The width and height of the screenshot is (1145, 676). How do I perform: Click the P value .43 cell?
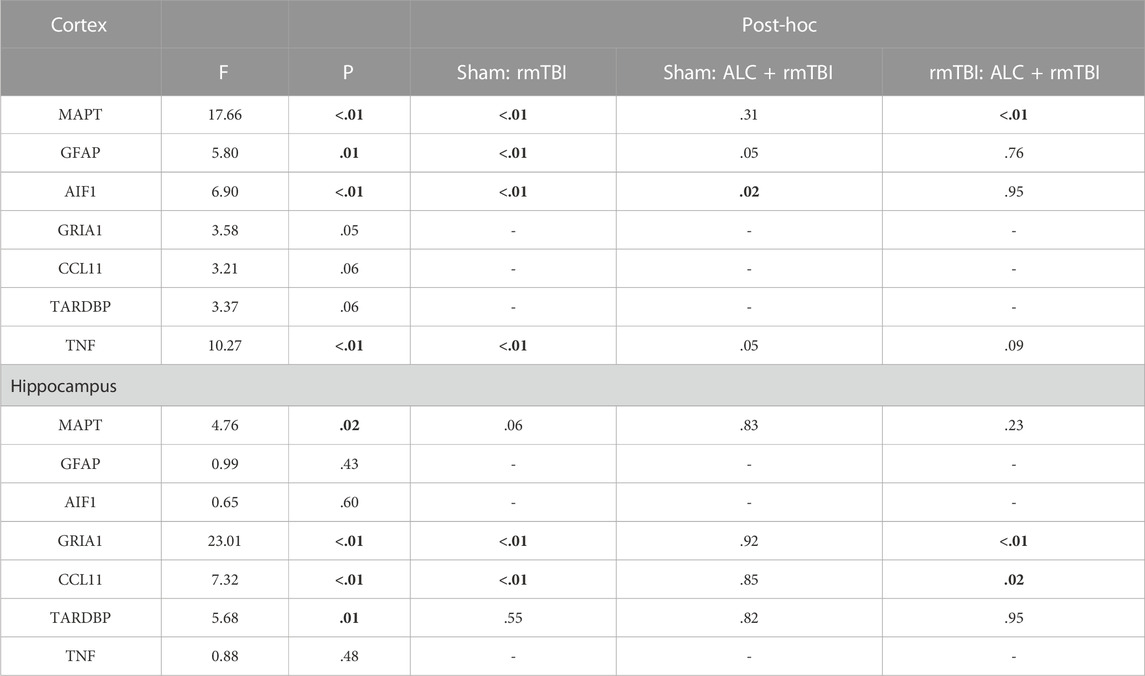(349, 464)
